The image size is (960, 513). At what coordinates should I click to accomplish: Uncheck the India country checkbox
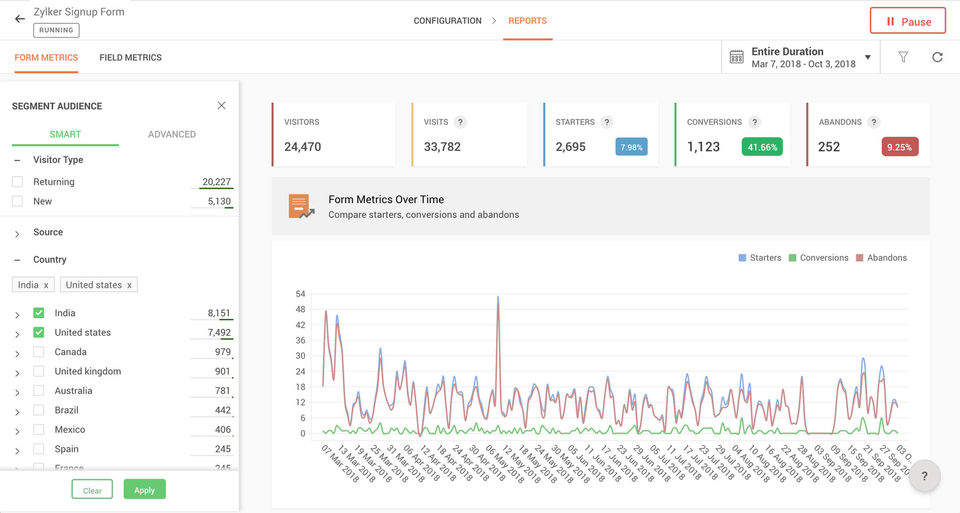coord(38,313)
